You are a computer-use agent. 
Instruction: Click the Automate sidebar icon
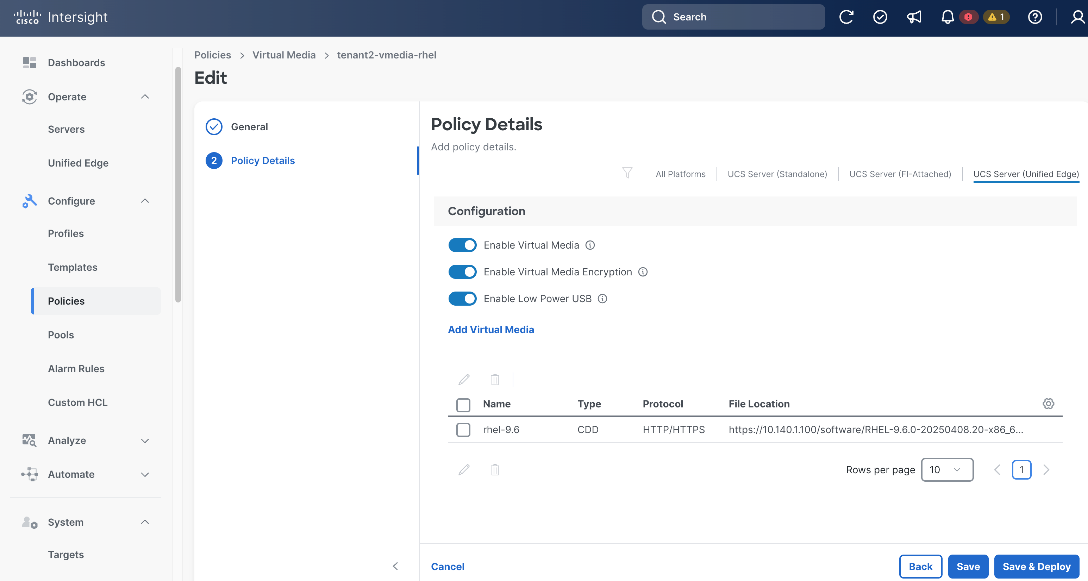click(x=29, y=475)
